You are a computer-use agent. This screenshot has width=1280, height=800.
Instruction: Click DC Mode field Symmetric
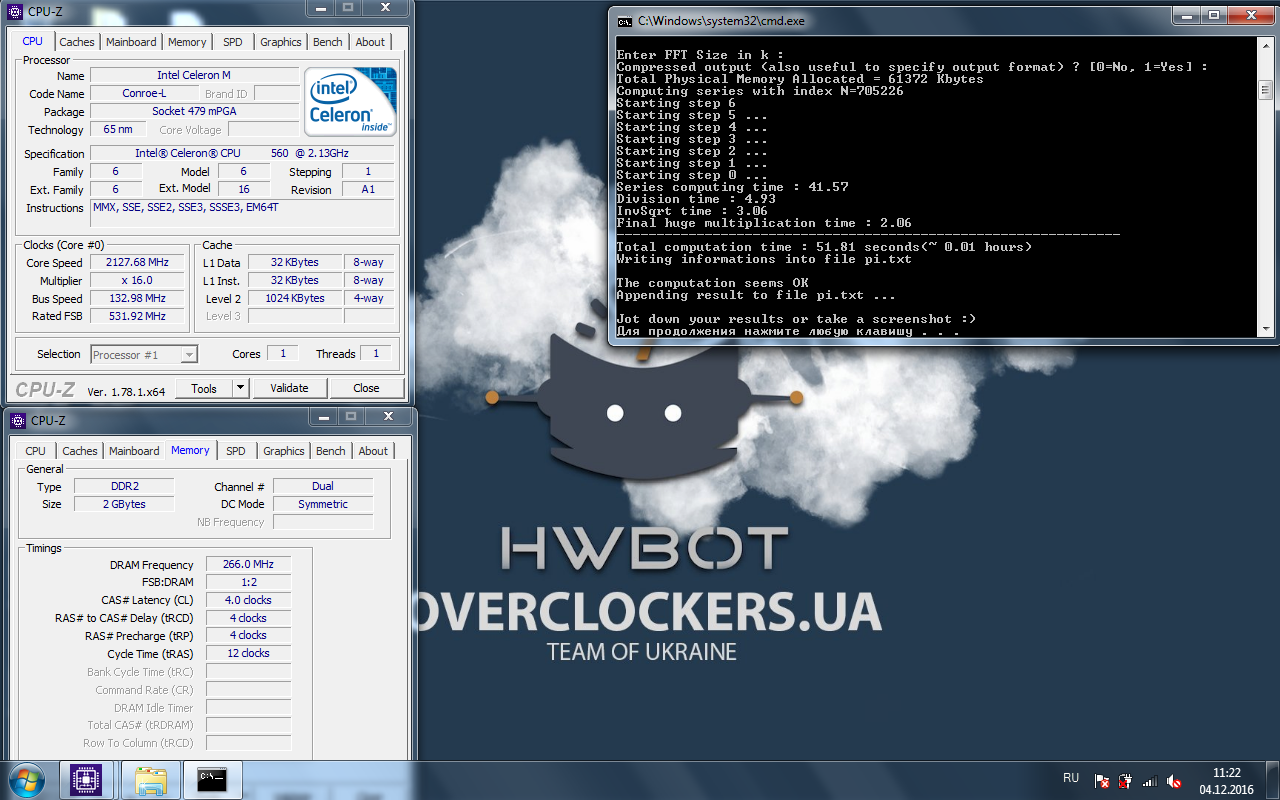(323, 504)
